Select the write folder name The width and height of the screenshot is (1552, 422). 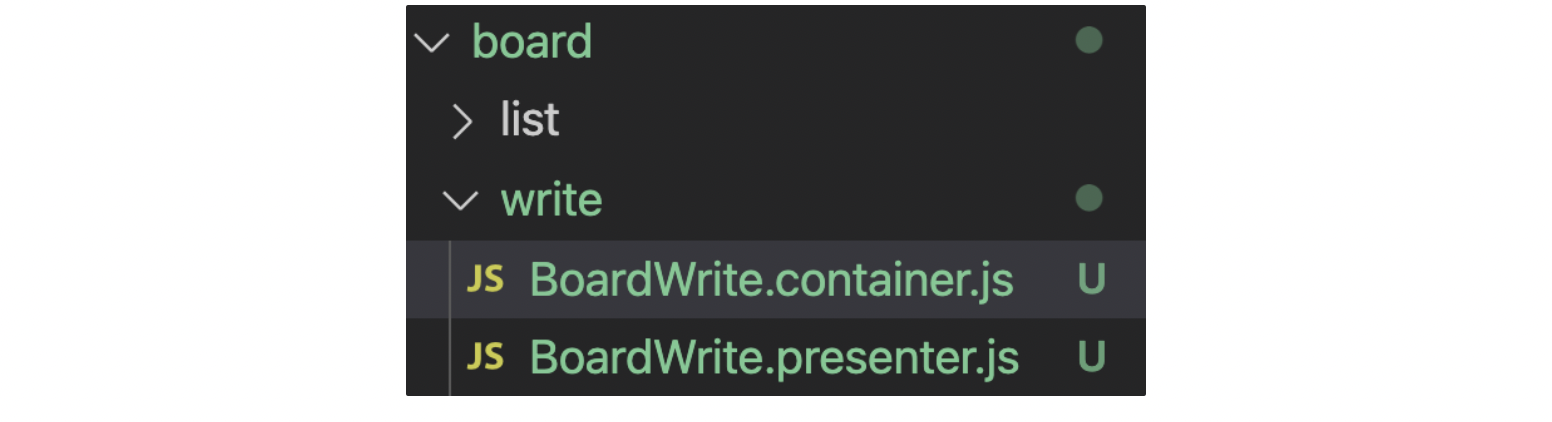pos(552,199)
